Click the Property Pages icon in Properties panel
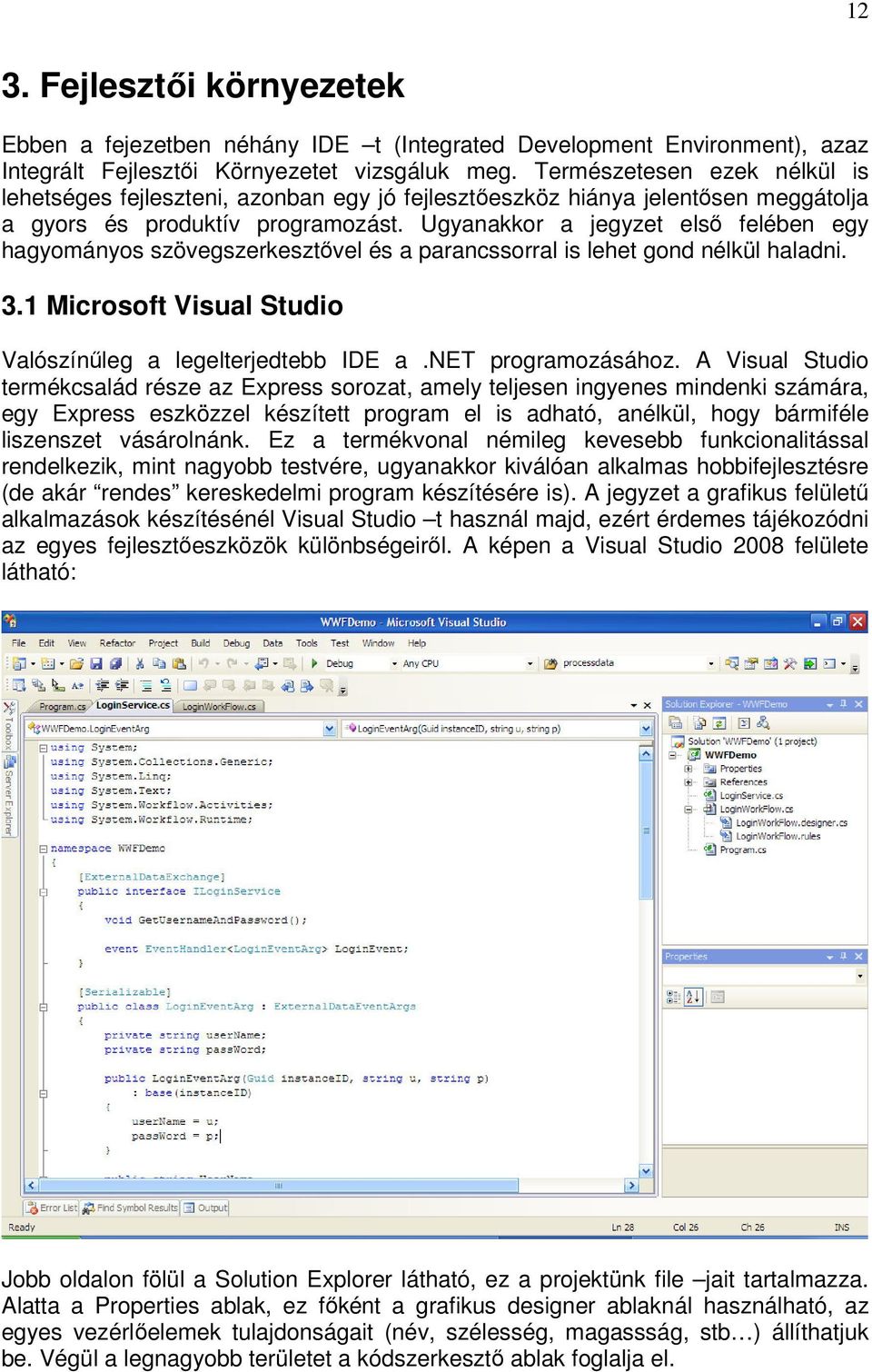Image resolution: width=872 pixels, height=1372 pixels. (x=718, y=997)
